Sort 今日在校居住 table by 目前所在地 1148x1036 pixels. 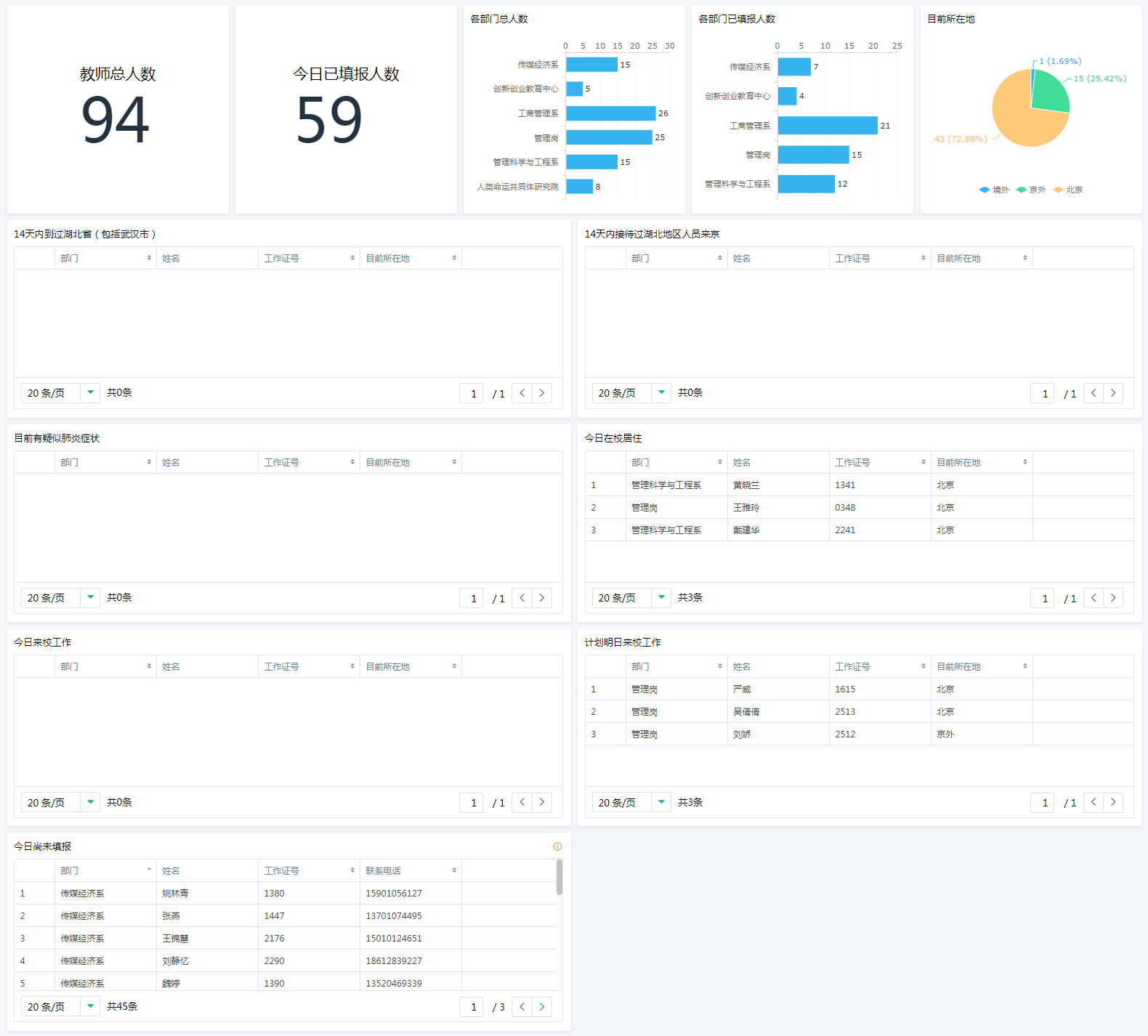pyautogui.click(x=982, y=463)
